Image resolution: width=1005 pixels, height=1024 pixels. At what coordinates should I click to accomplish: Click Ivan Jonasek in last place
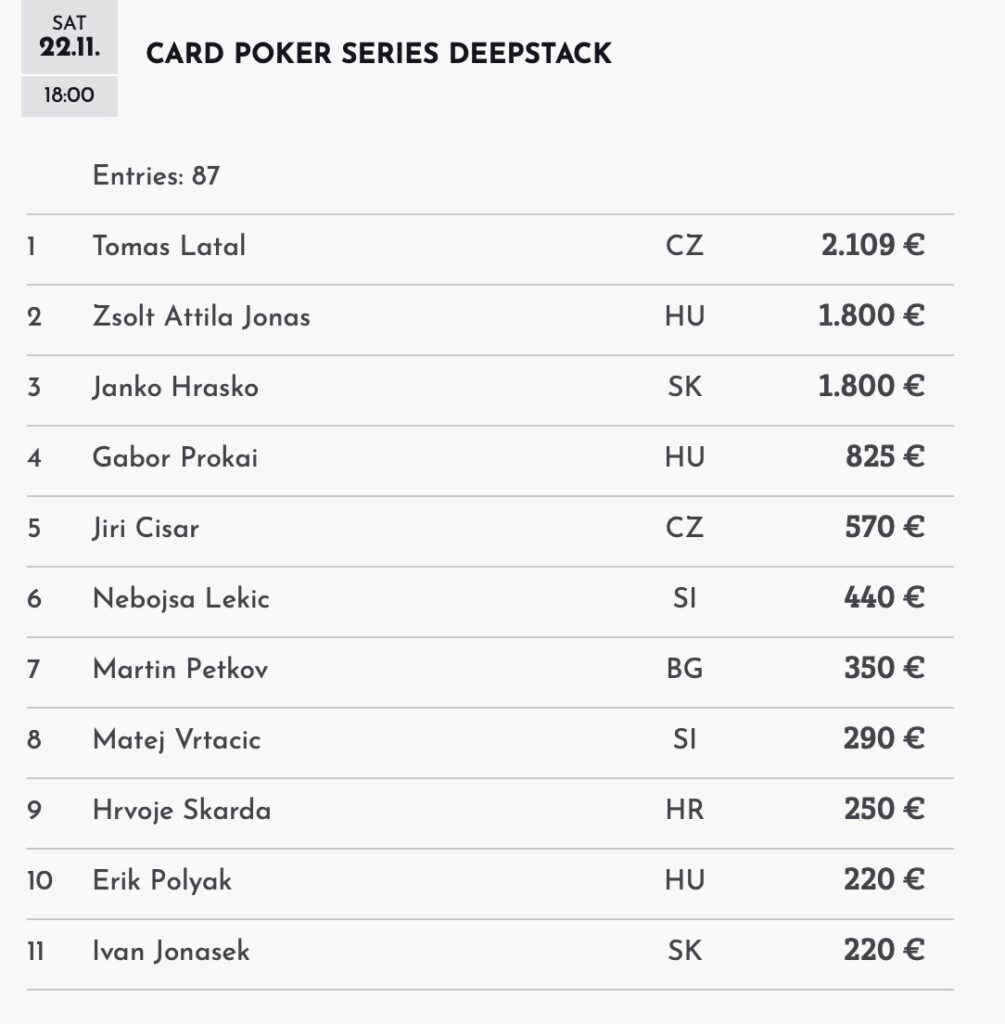pos(171,951)
